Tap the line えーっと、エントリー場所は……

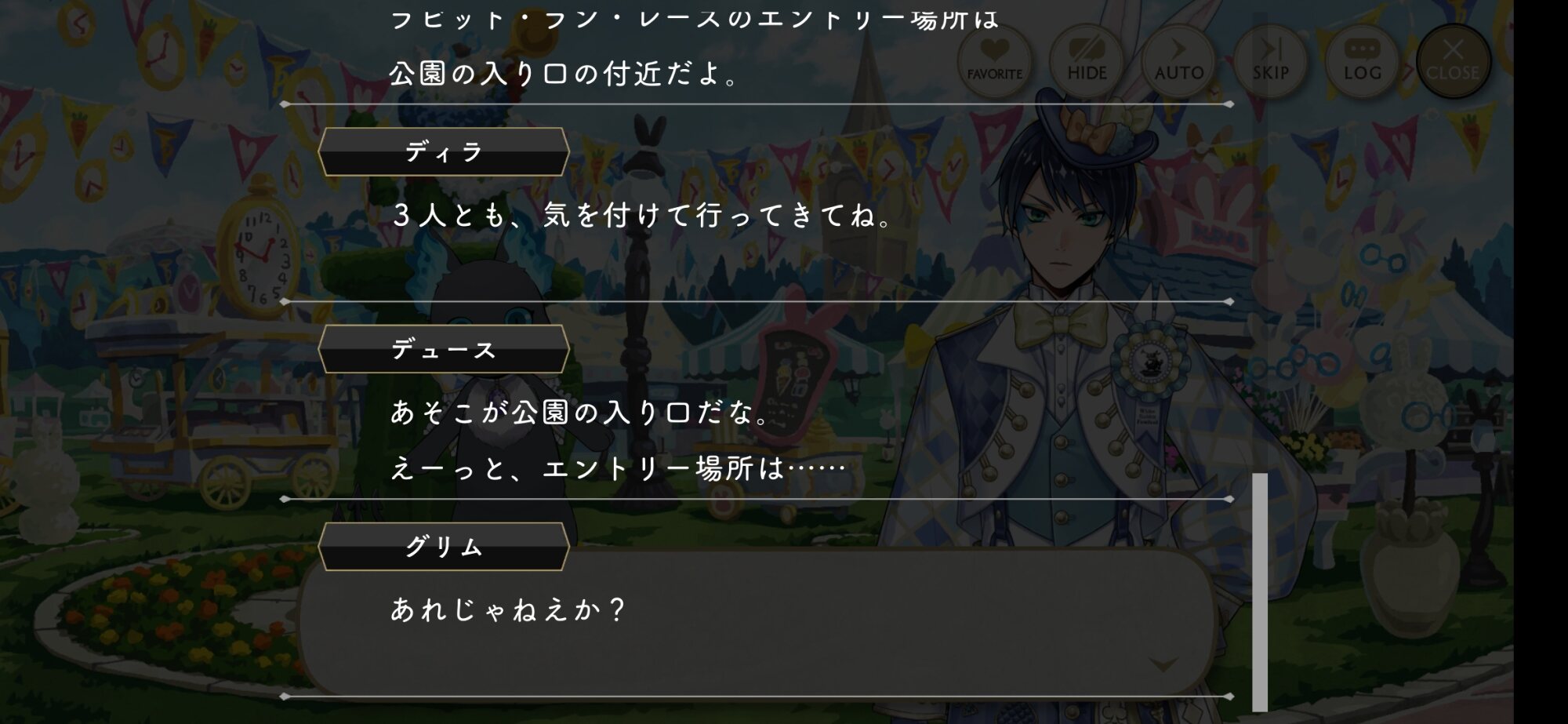618,468
